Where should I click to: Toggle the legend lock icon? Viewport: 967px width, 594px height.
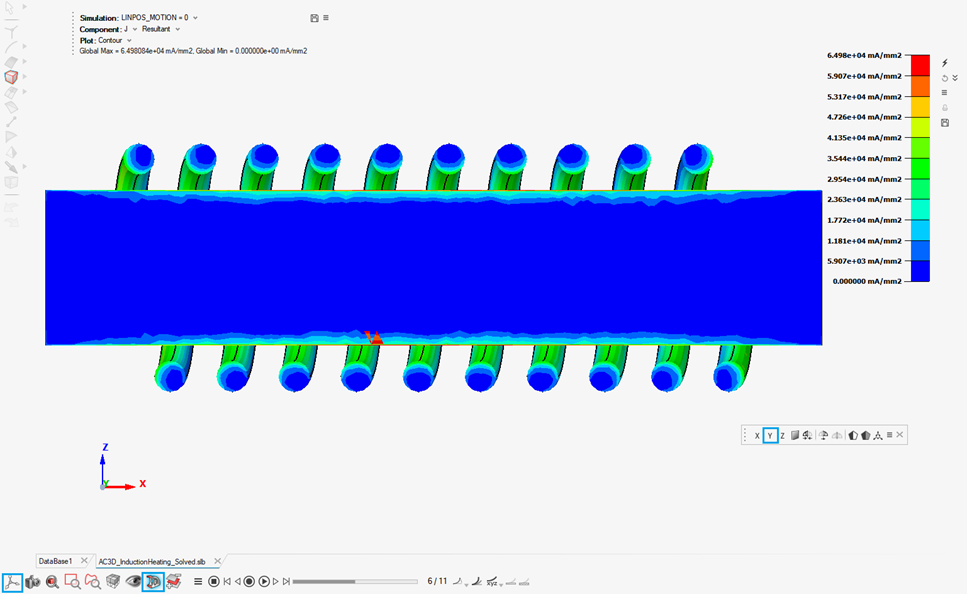(x=945, y=108)
